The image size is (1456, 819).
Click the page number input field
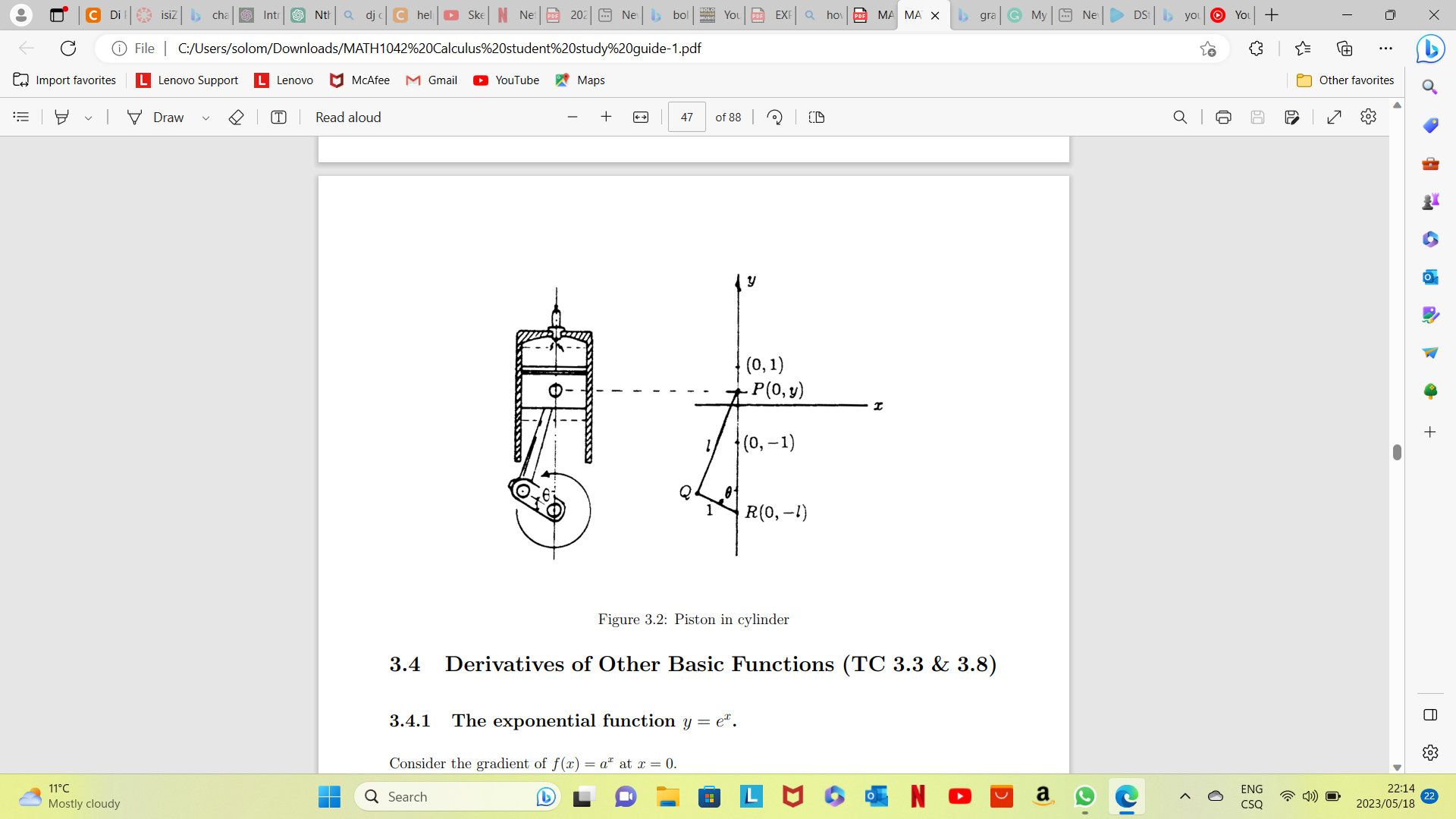(x=686, y=117)
